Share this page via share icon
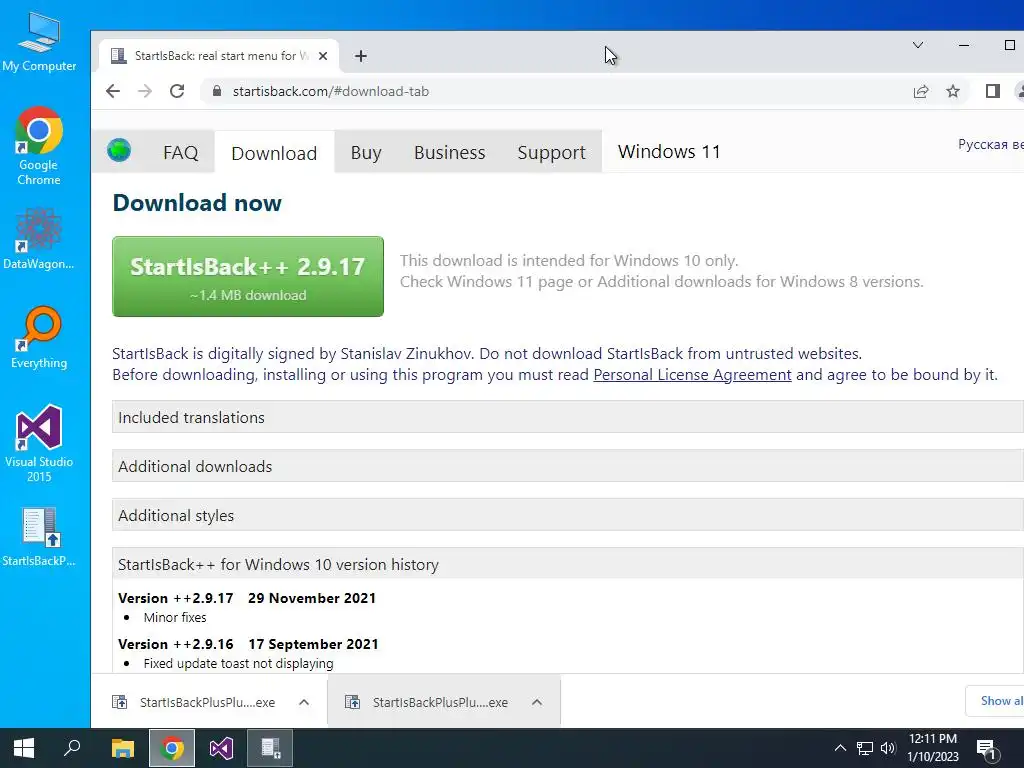Viewport: 1024px width, 768px height. (921, 91)
